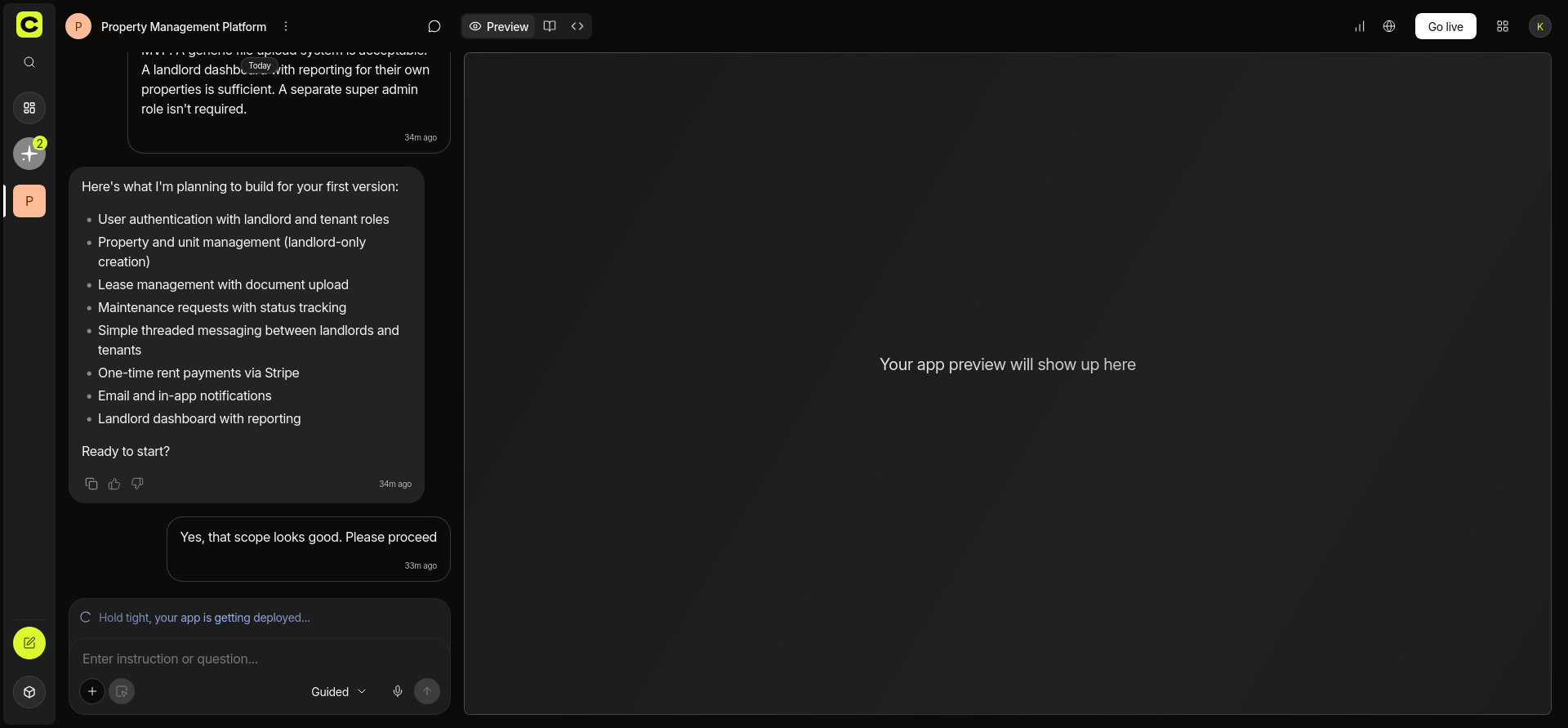Click 'Yes, that scope looks good' message
This screenshot has height=728, width=1568.
[309, 537]
